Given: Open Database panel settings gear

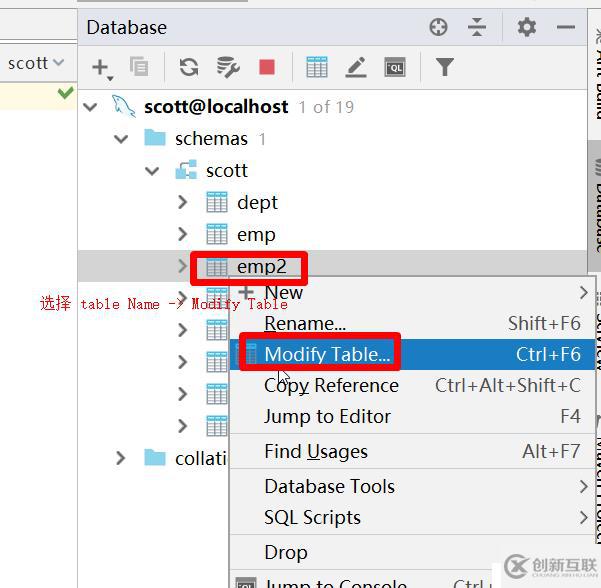Looking at the screenshot, I should coord(527,28).
